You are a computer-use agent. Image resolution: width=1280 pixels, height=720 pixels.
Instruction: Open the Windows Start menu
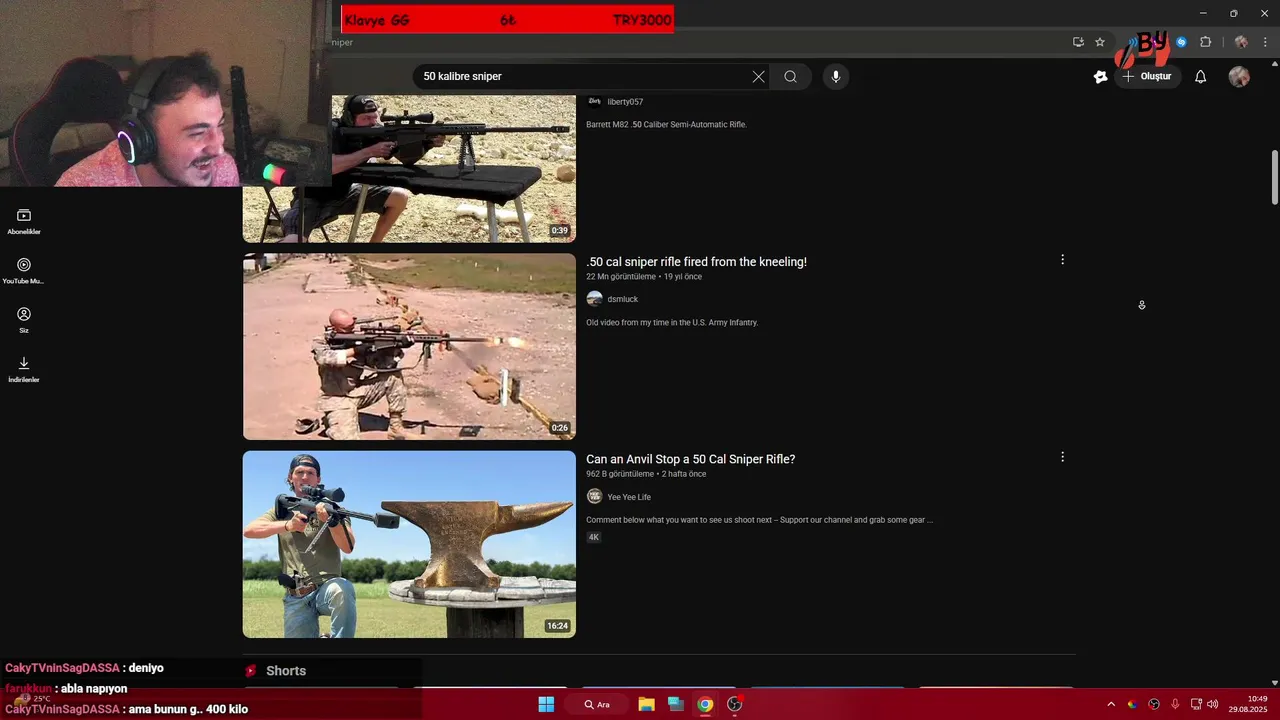click(546, 704)
